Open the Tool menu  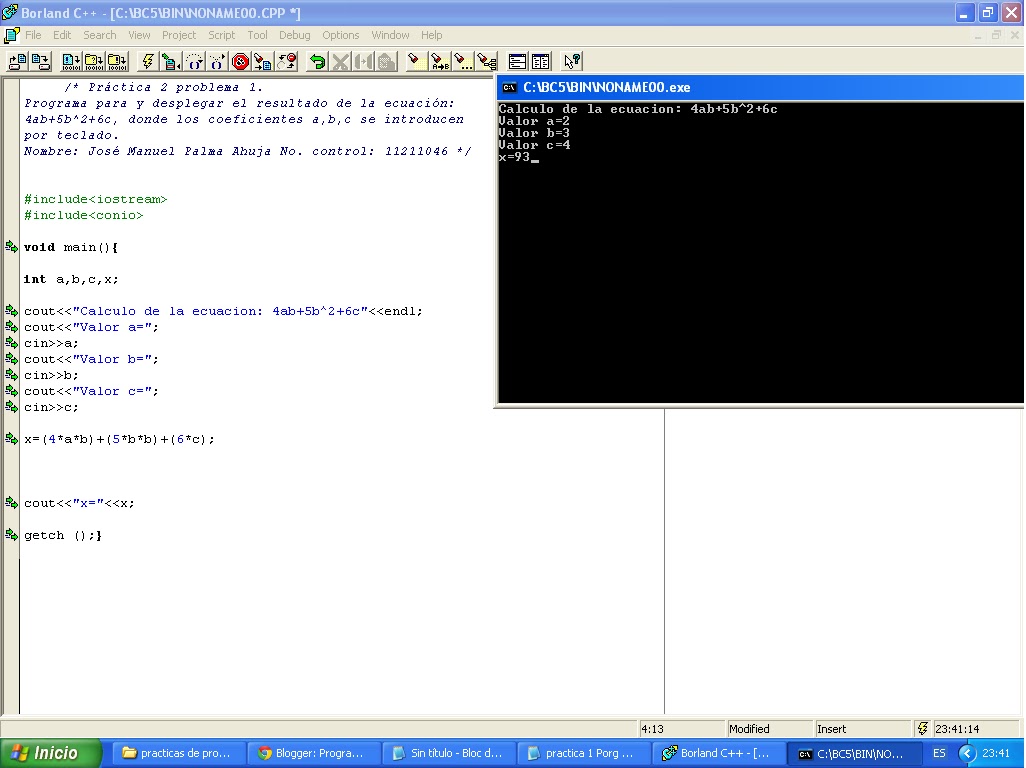(x=257, y=35)
